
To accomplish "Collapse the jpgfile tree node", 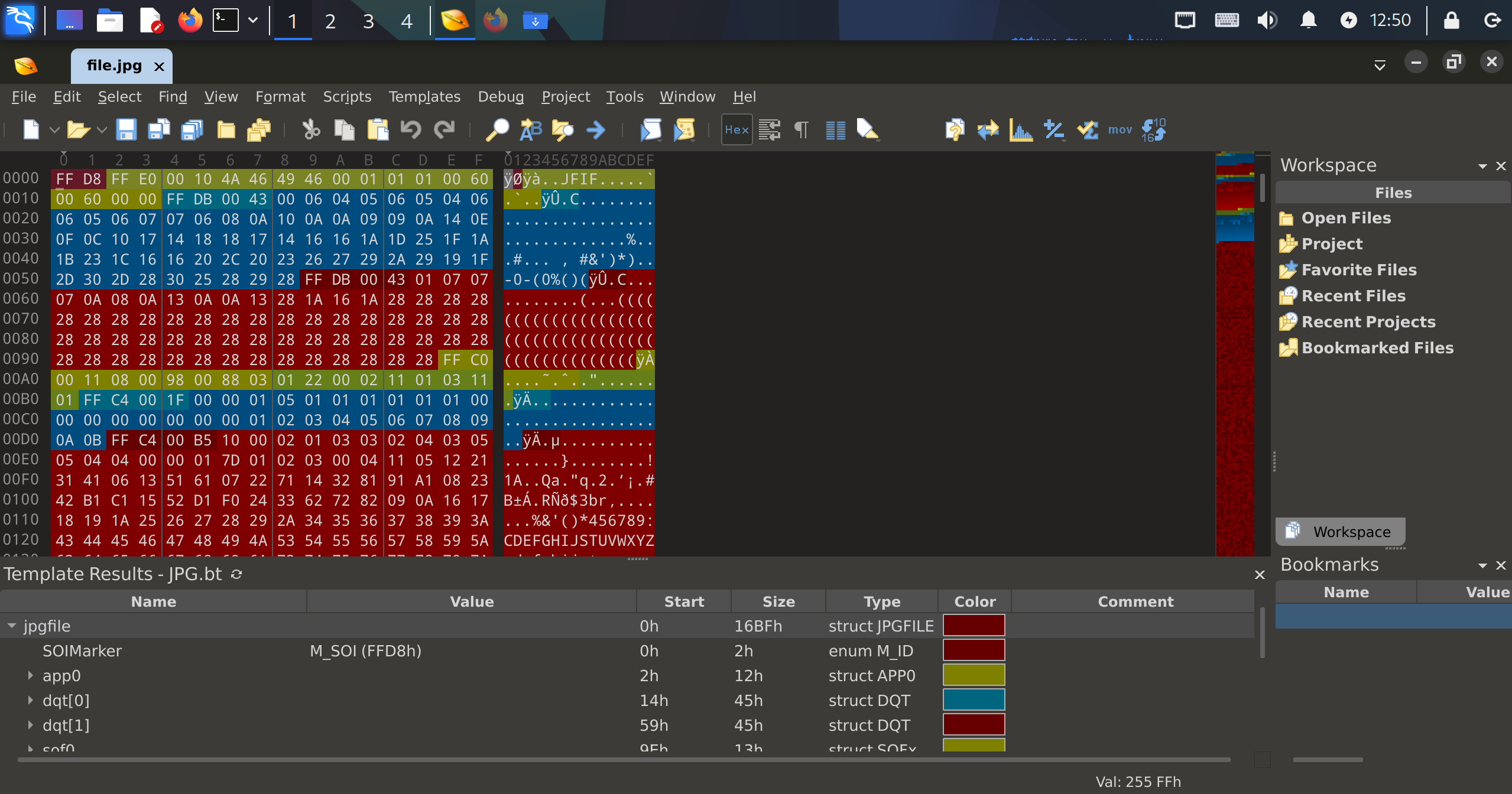I will [x=12, y=626].
